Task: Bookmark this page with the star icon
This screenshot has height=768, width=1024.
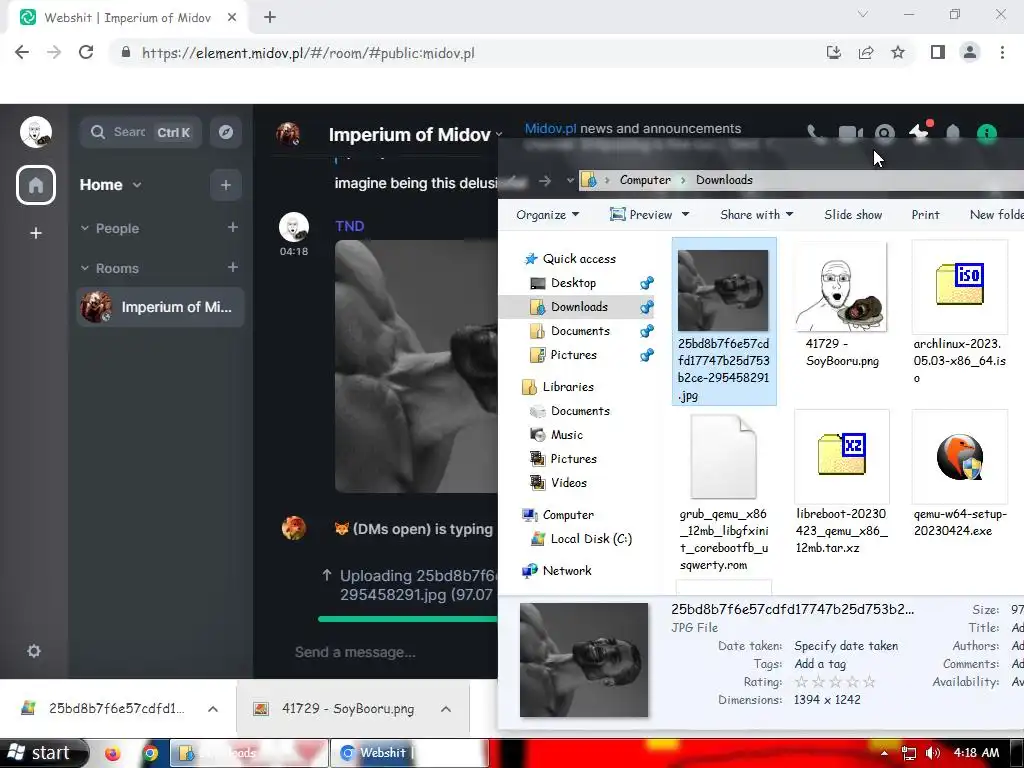Action: (x=898, y=52)
